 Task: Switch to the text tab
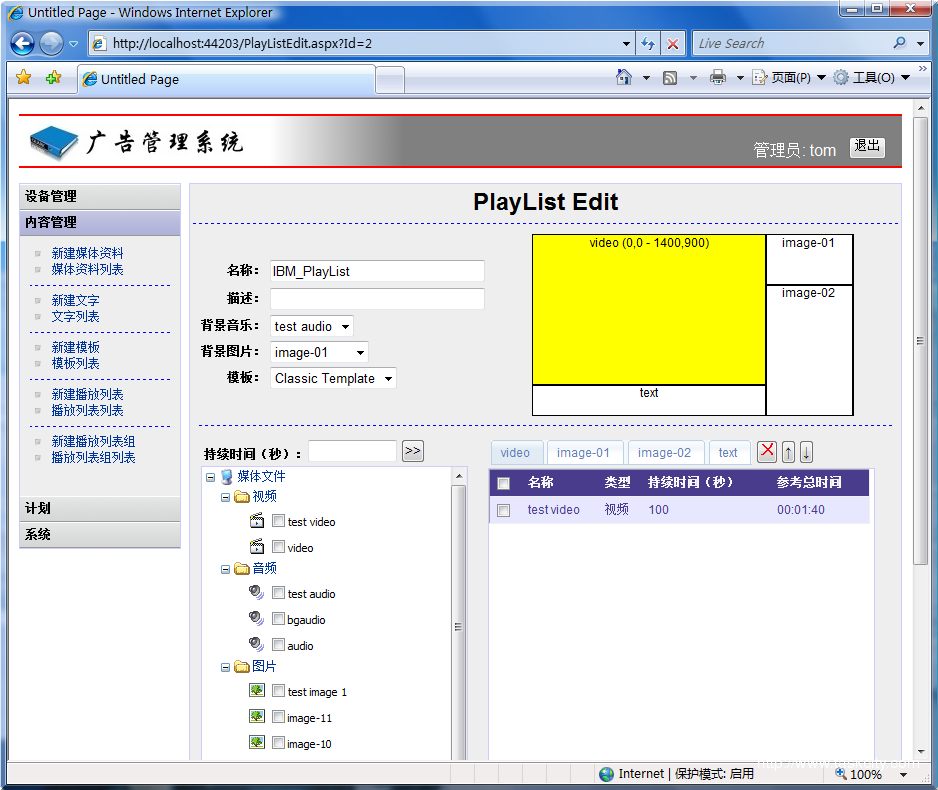point(728,453)
